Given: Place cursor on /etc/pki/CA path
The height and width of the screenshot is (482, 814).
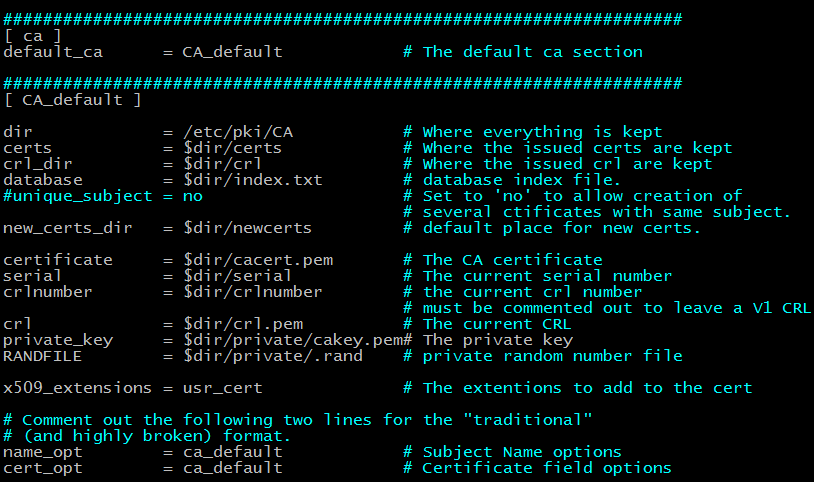Looking at the screenshot, I should coord(238,132).
